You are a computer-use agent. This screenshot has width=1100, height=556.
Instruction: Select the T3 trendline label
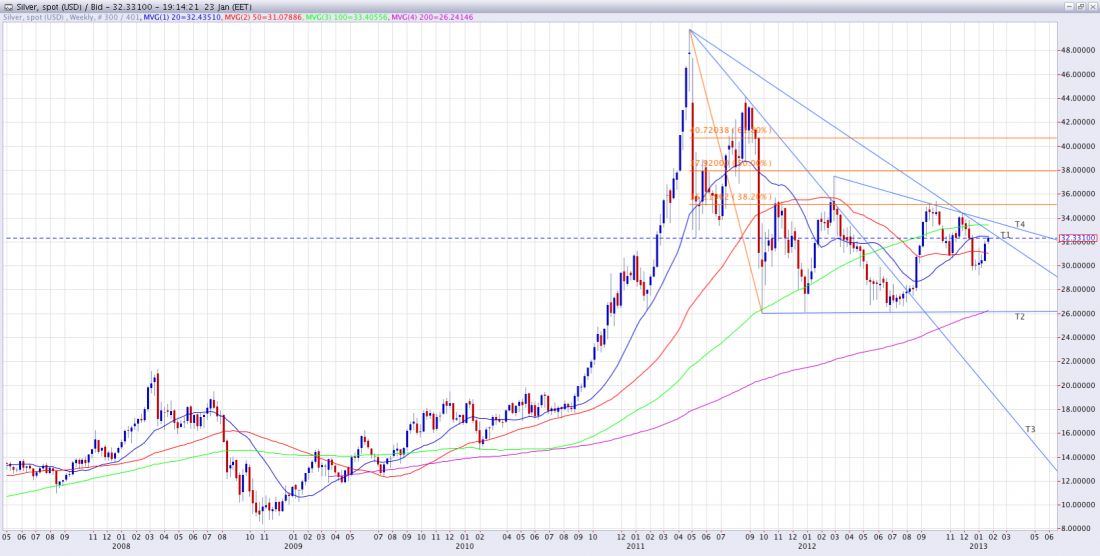[x=1030, y=429]
